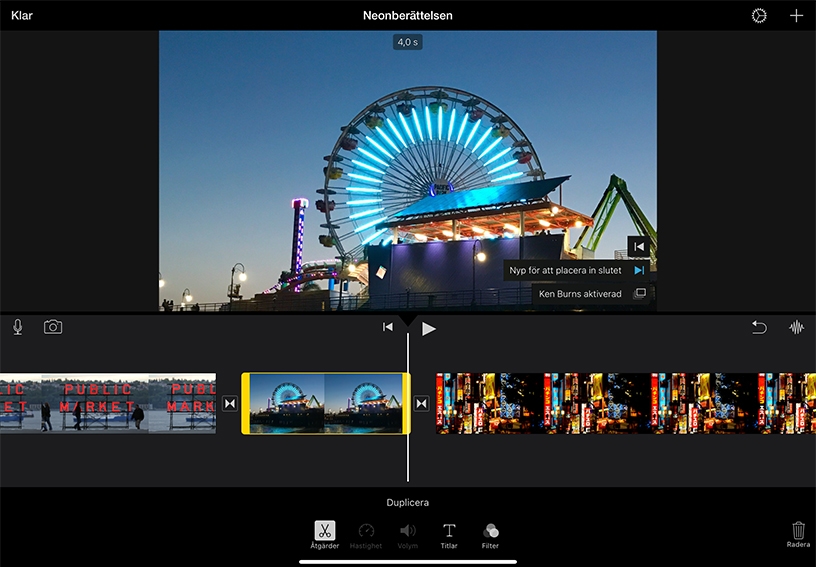
Task: Open the camera capture icon
Action: pos(53,327)
